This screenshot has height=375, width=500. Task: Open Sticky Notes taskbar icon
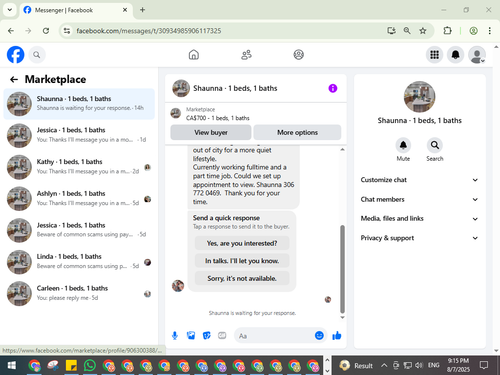(x=71, y=366)
